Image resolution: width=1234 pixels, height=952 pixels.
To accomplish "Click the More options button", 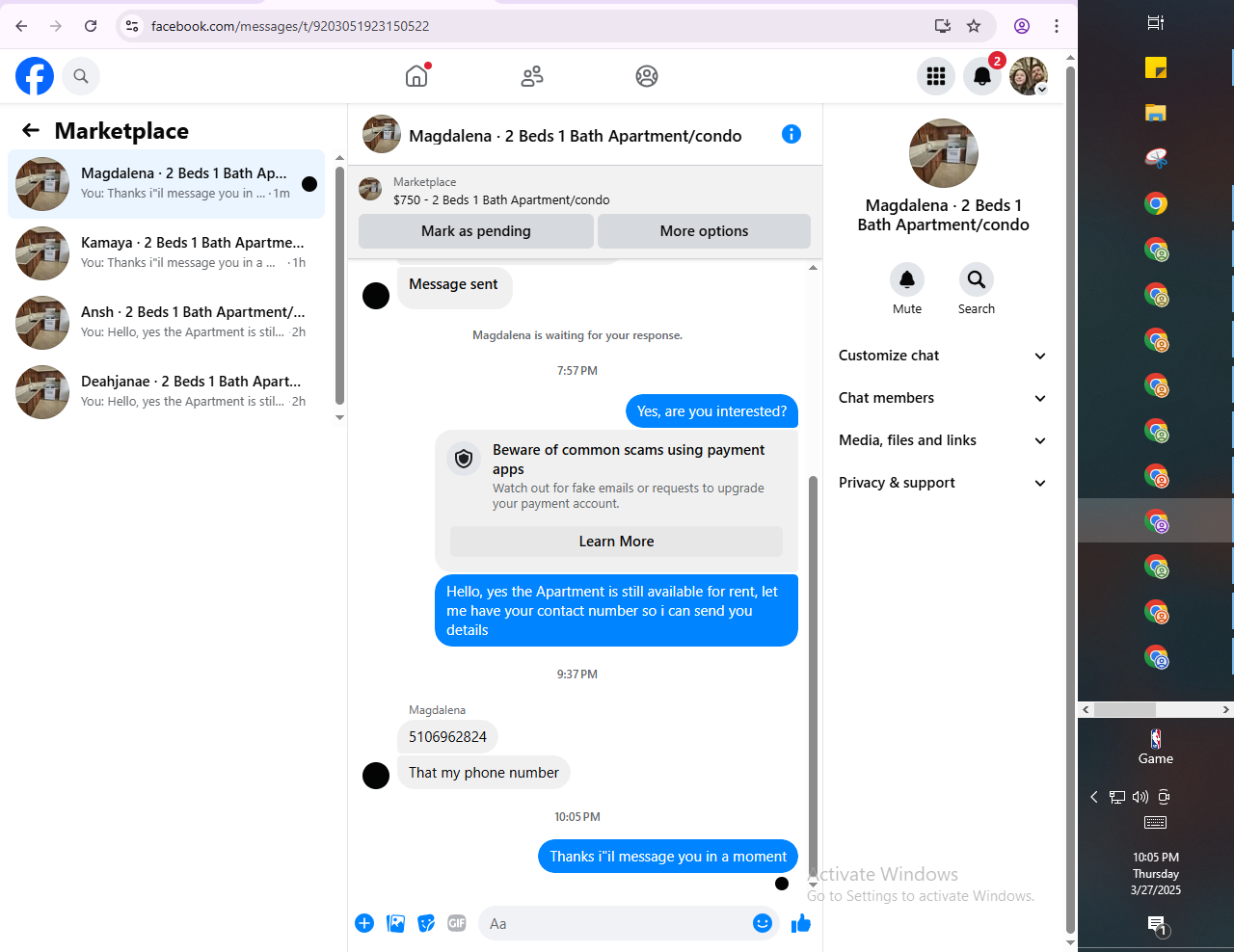I will 704,231.
